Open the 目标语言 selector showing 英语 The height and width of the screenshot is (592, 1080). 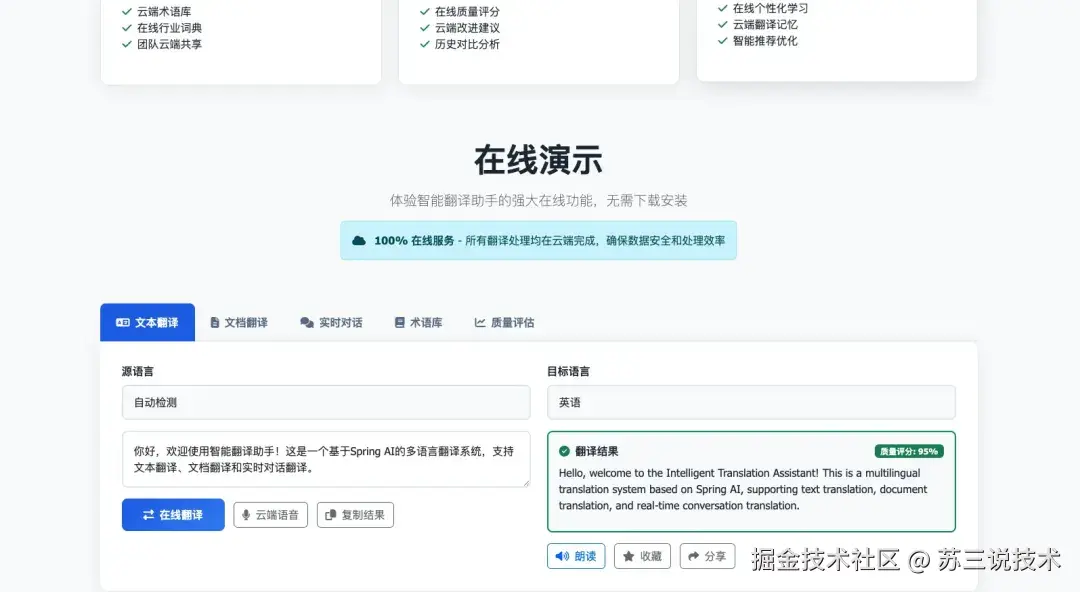(x=750, y=402)
